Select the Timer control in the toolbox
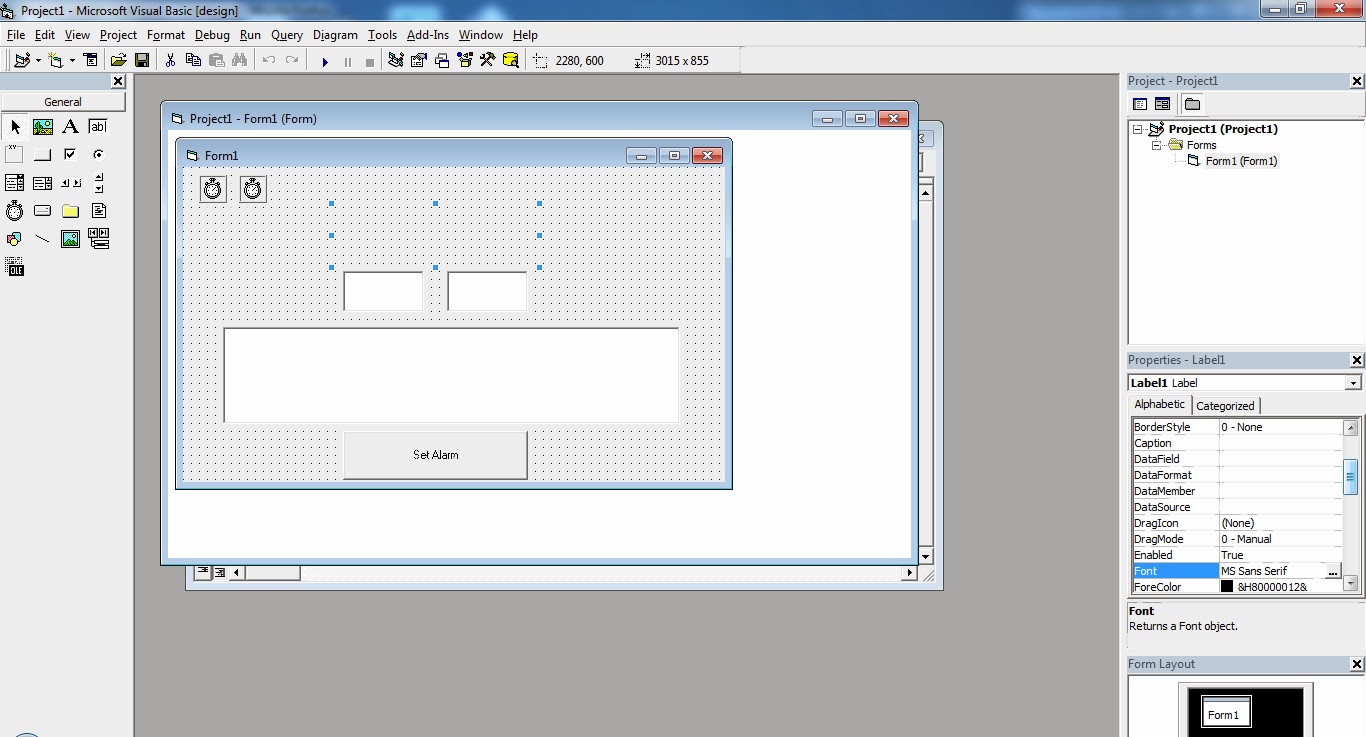1366x737 pixels. (14, 210)
